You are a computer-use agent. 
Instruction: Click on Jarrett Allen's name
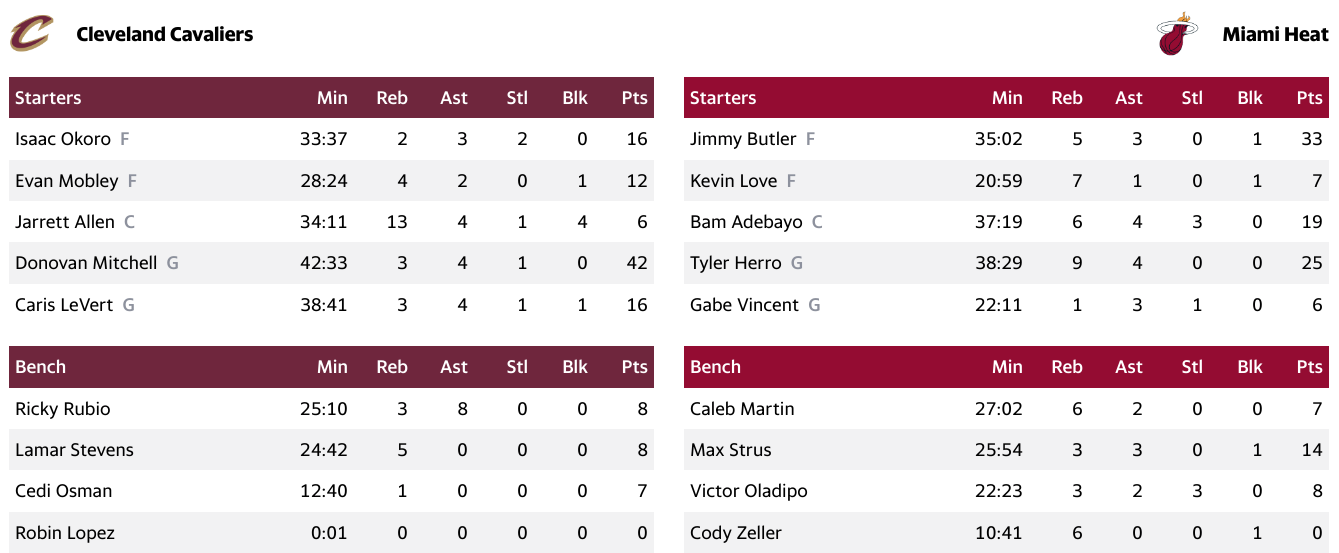(65, 222)
